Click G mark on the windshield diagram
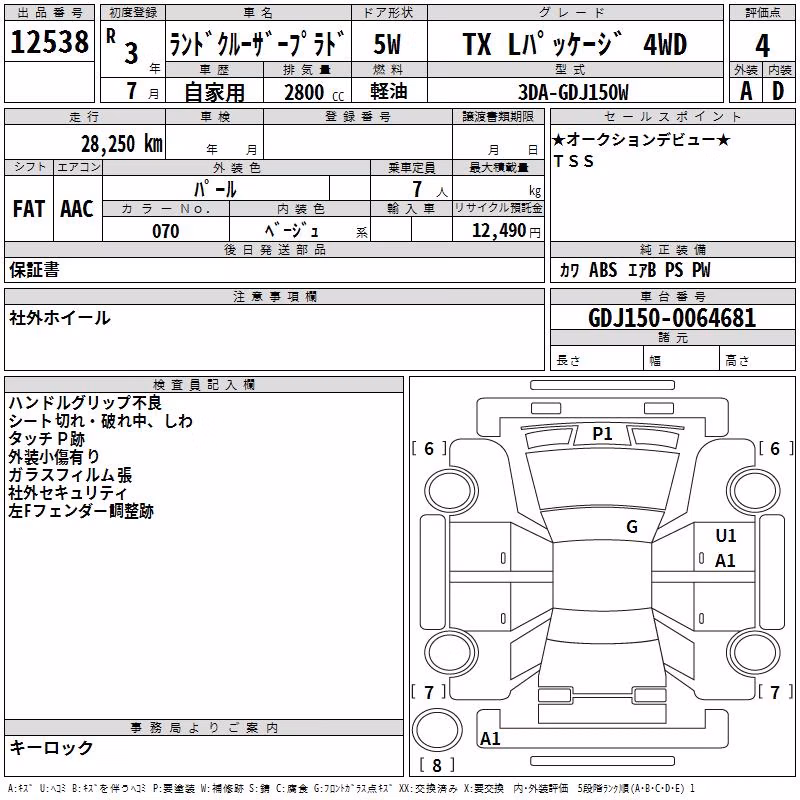 (x=632, y=526)
